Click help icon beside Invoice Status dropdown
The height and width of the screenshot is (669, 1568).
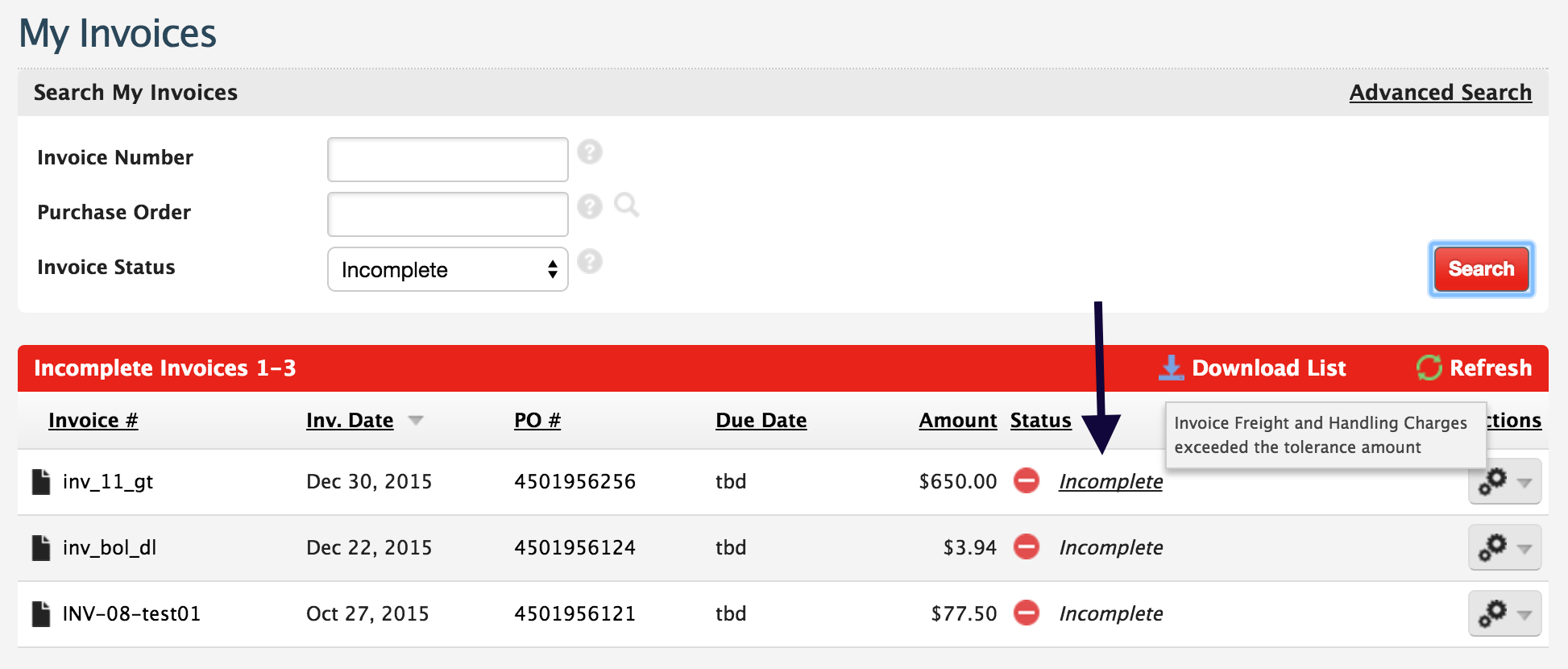click(x=590, y=261)
